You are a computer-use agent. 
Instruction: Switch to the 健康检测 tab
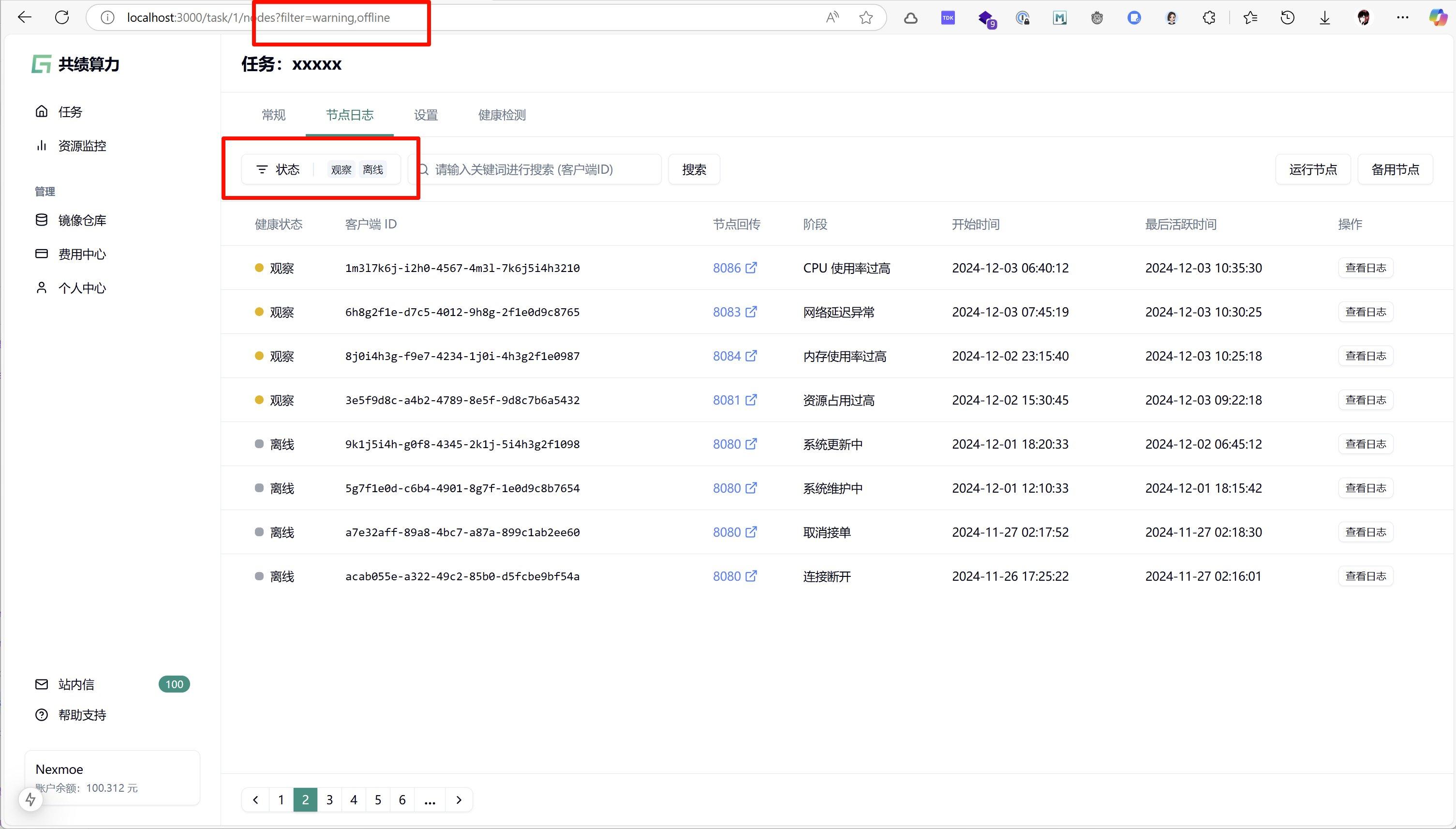coord(502,115)
